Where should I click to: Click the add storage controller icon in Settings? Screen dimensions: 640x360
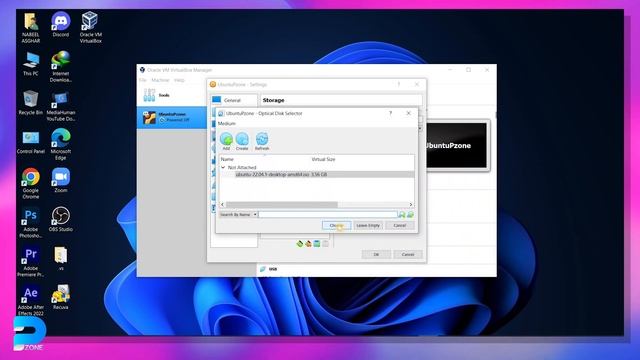300,244
